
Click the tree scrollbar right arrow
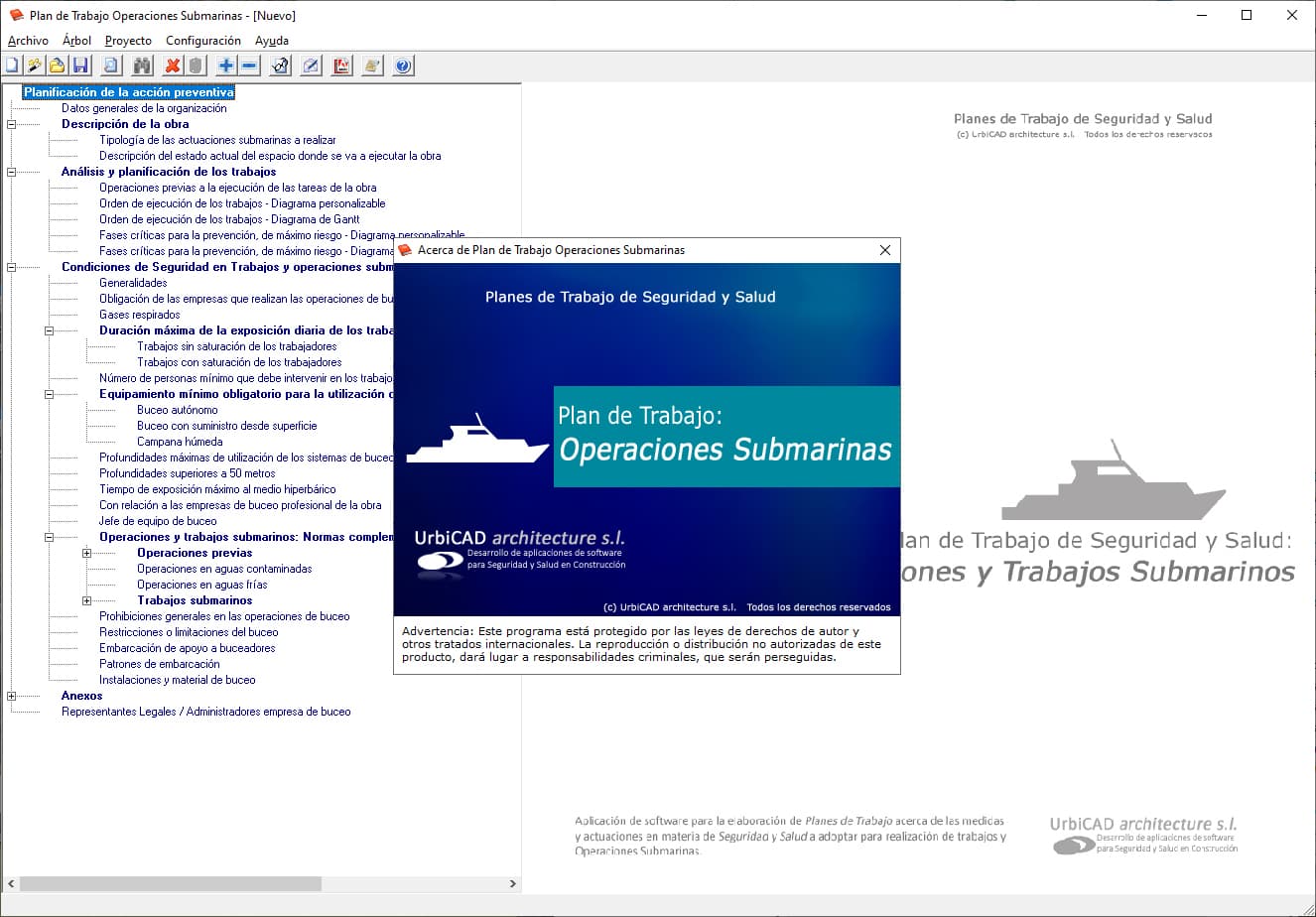click(x=513, y=883)
